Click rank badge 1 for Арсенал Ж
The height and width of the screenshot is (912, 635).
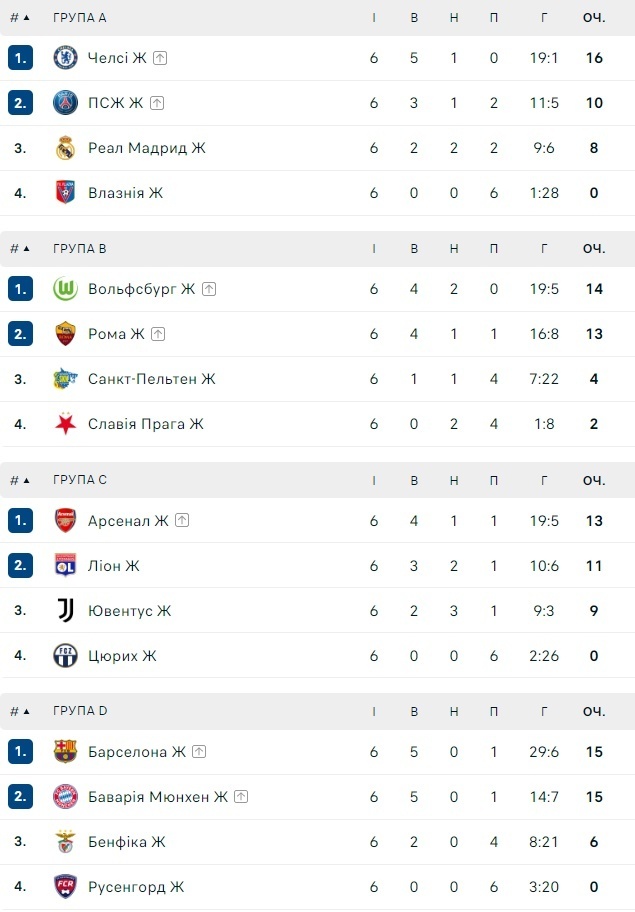pos(20,520)
